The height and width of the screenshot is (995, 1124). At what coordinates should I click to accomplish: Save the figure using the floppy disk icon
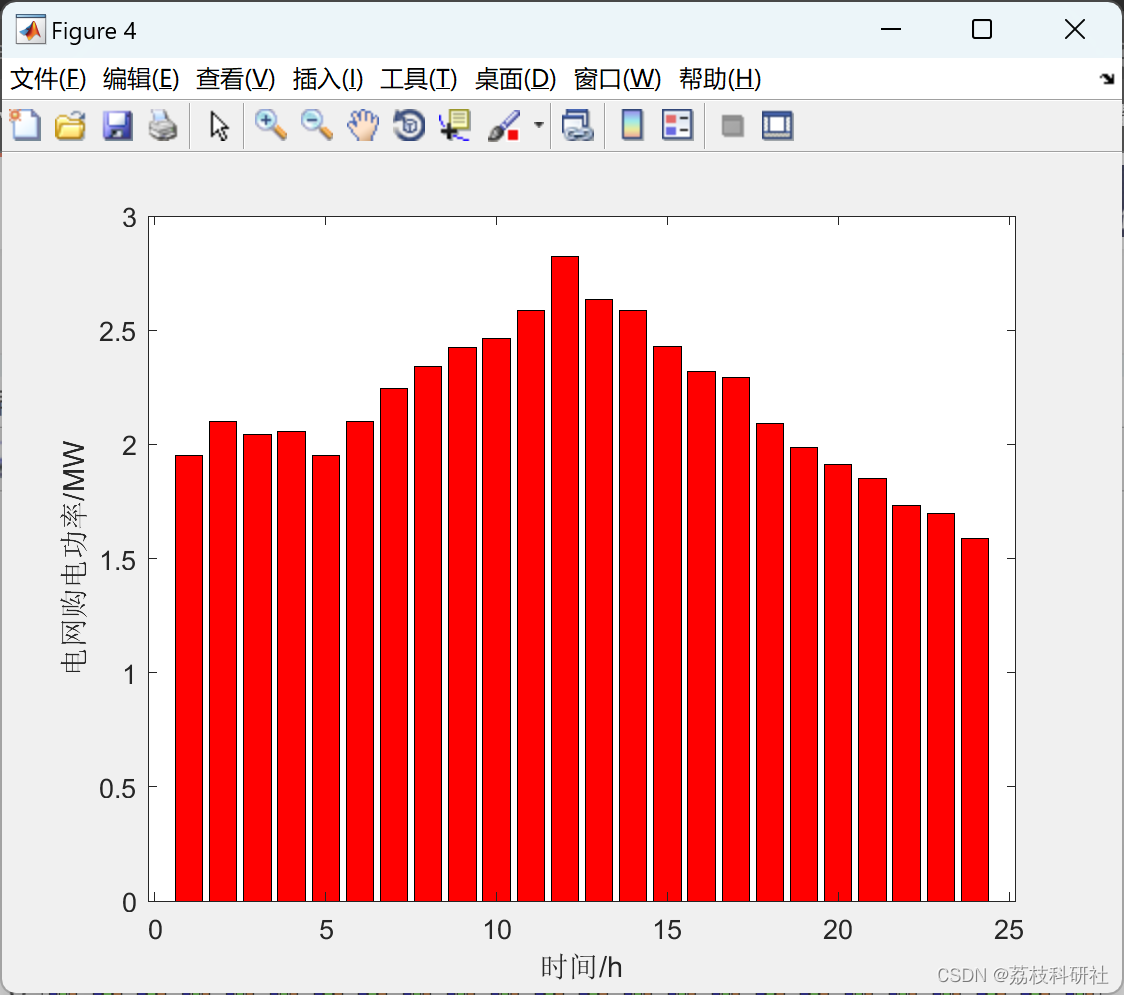coord(117,125)
